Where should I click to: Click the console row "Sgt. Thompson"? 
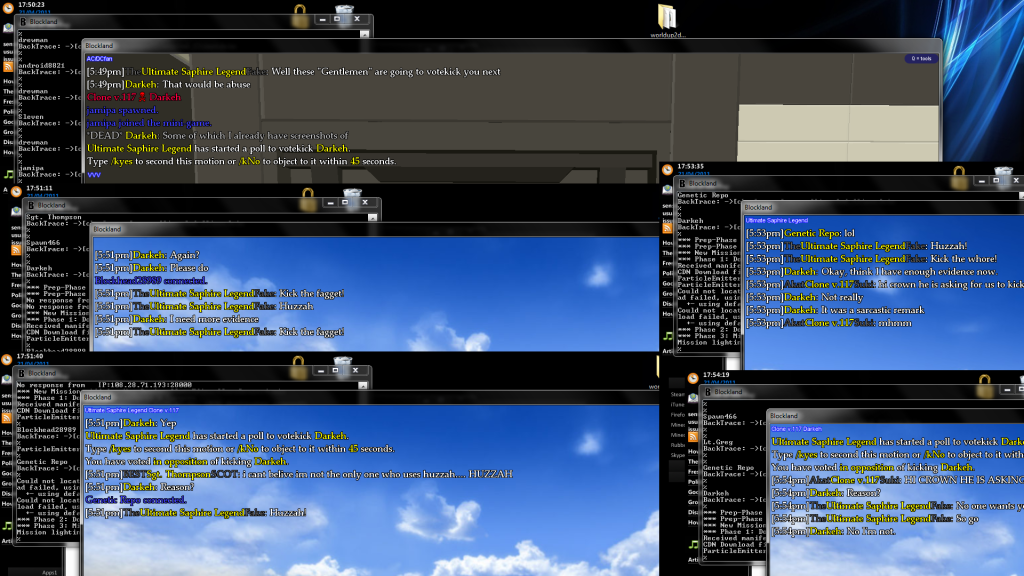54,217
